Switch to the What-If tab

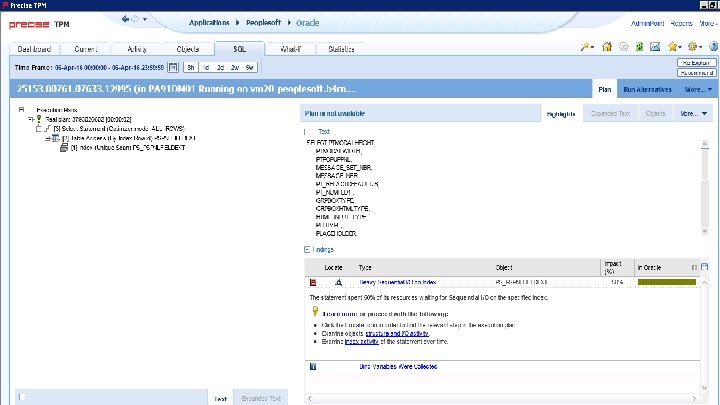[x=290, y=49]
